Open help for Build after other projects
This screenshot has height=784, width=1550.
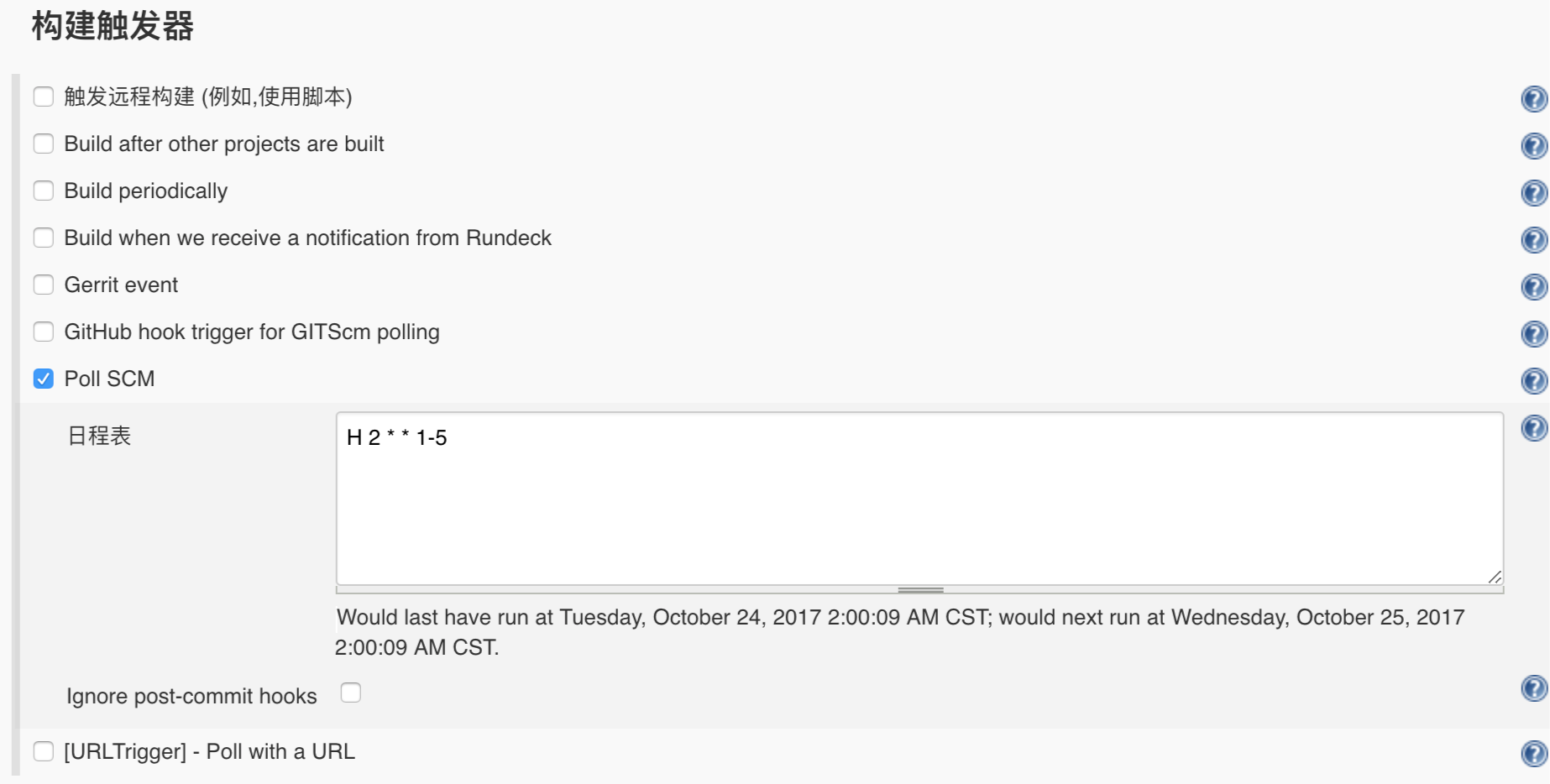tap(1535, 145)
